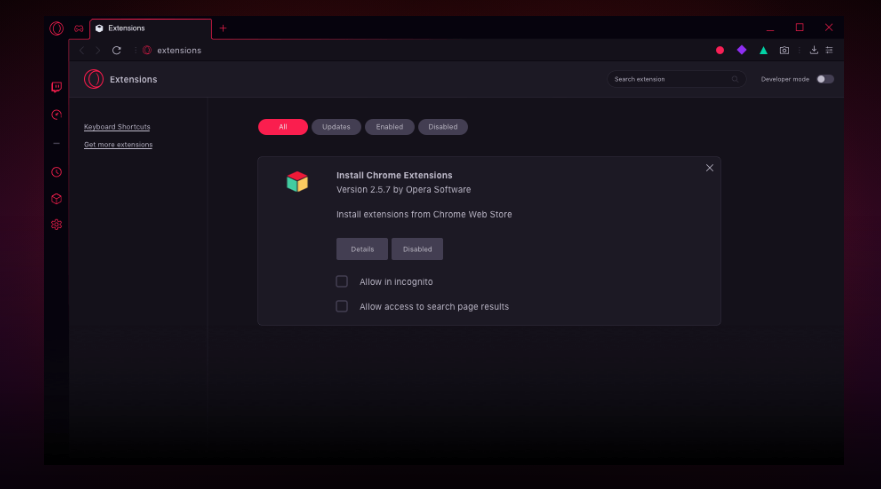Open the Opera GX main menu logo

56,28
